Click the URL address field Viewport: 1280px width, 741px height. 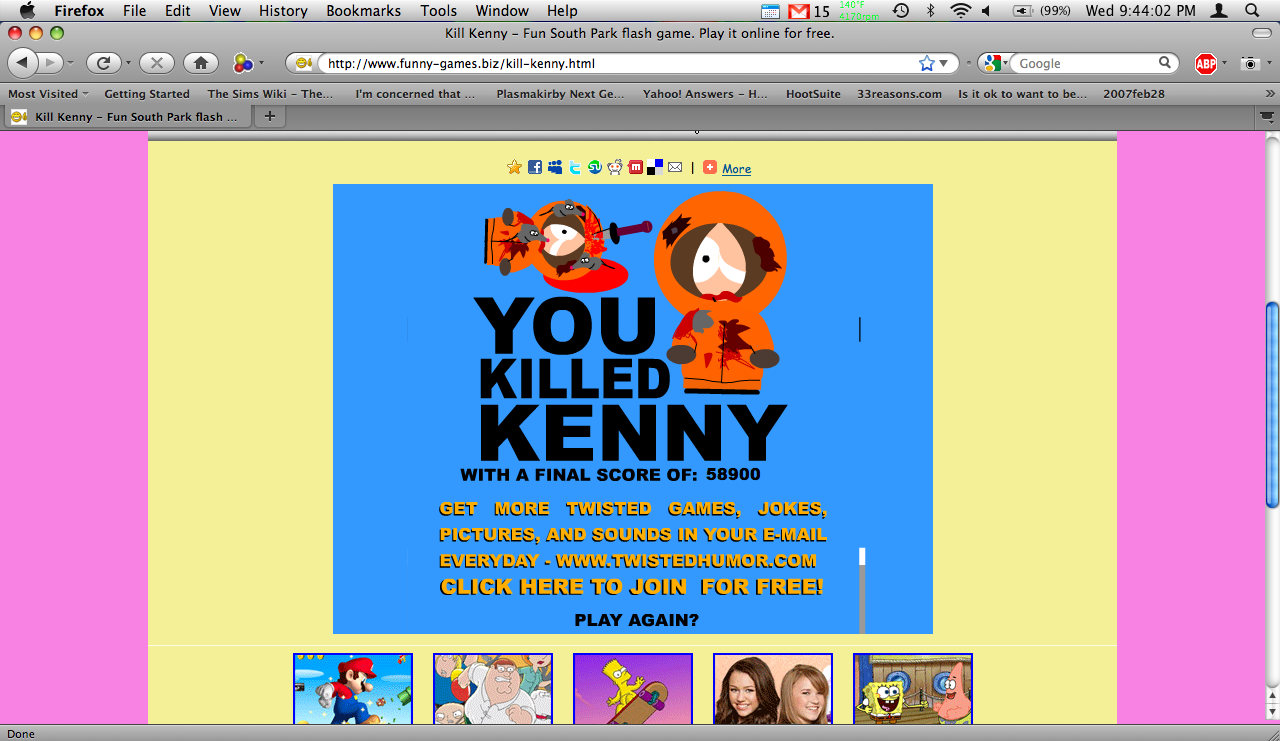619,63
